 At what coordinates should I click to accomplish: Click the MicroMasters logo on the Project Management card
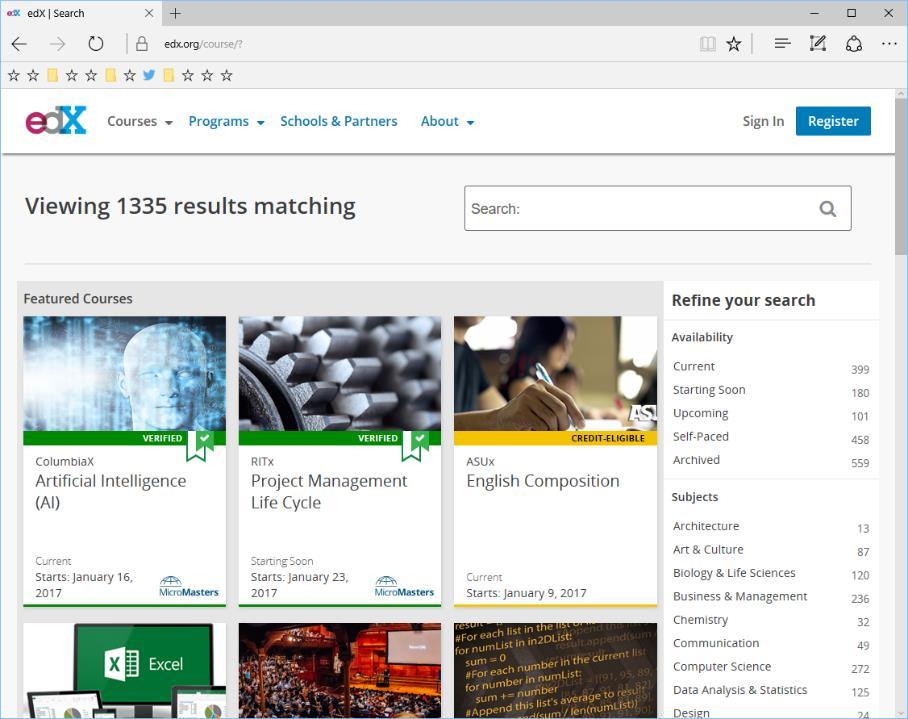pyautogui.click(x=404, y=586)
